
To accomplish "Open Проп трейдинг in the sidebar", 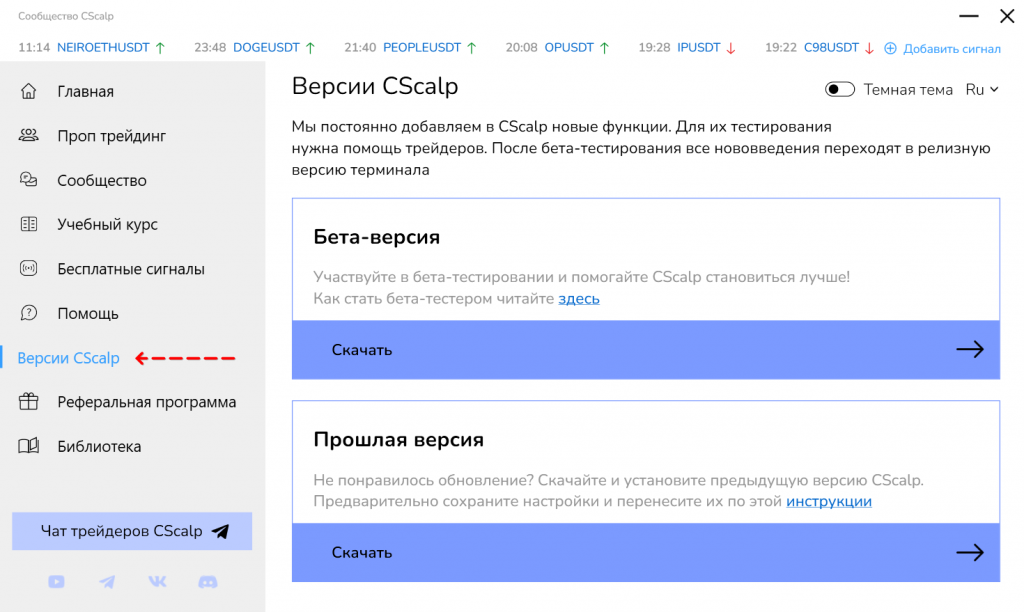I will click(111, 136).
